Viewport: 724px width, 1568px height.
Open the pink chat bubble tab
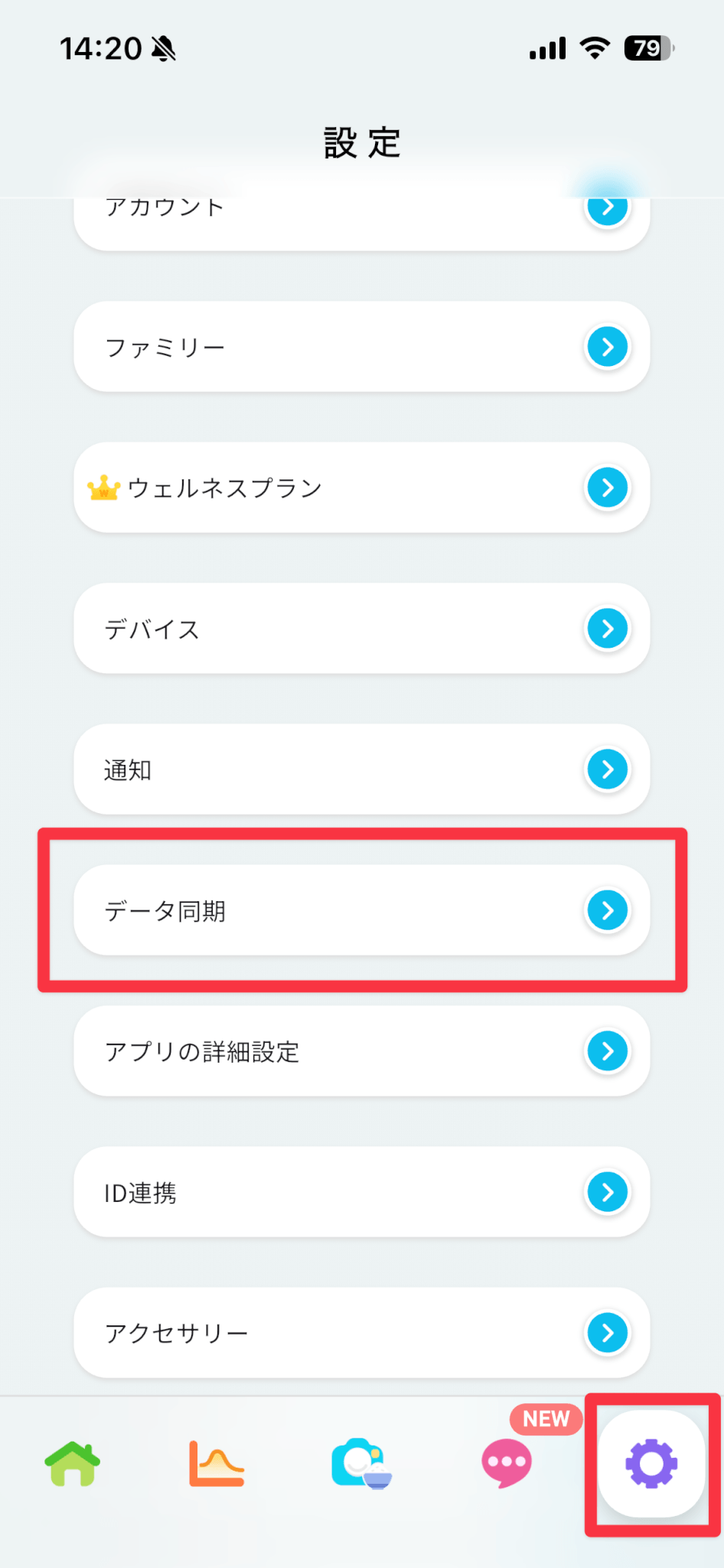click(x=506, y=1463)
